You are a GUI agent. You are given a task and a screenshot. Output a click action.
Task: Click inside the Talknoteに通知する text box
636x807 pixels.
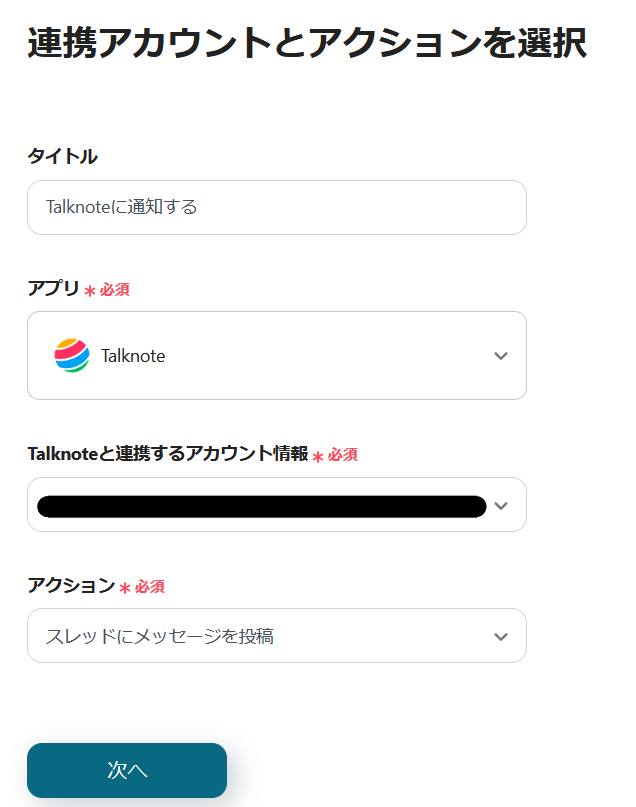click(x=277, y=207)
